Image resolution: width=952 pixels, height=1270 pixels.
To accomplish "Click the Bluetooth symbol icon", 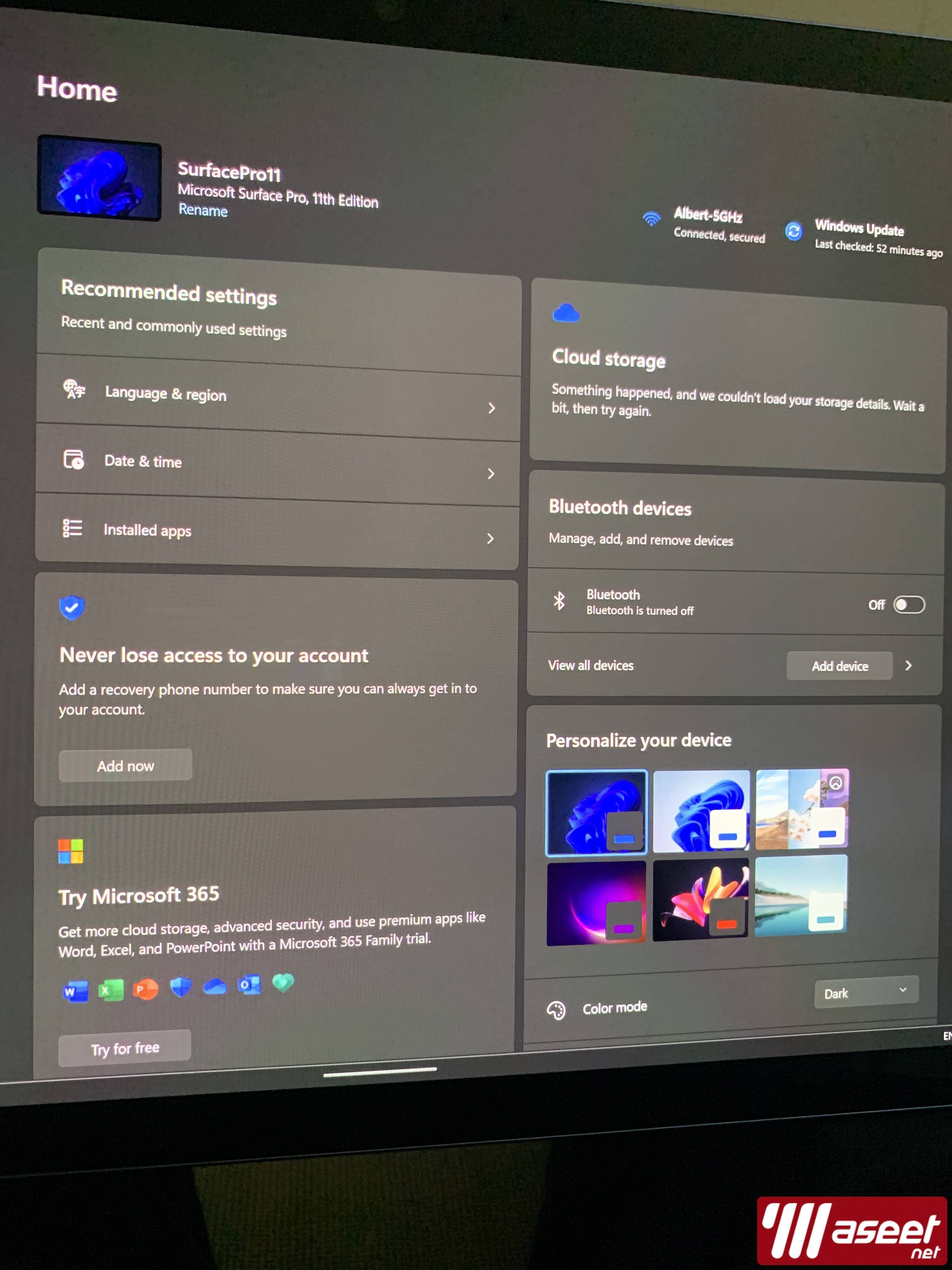I will pos(559,601).
